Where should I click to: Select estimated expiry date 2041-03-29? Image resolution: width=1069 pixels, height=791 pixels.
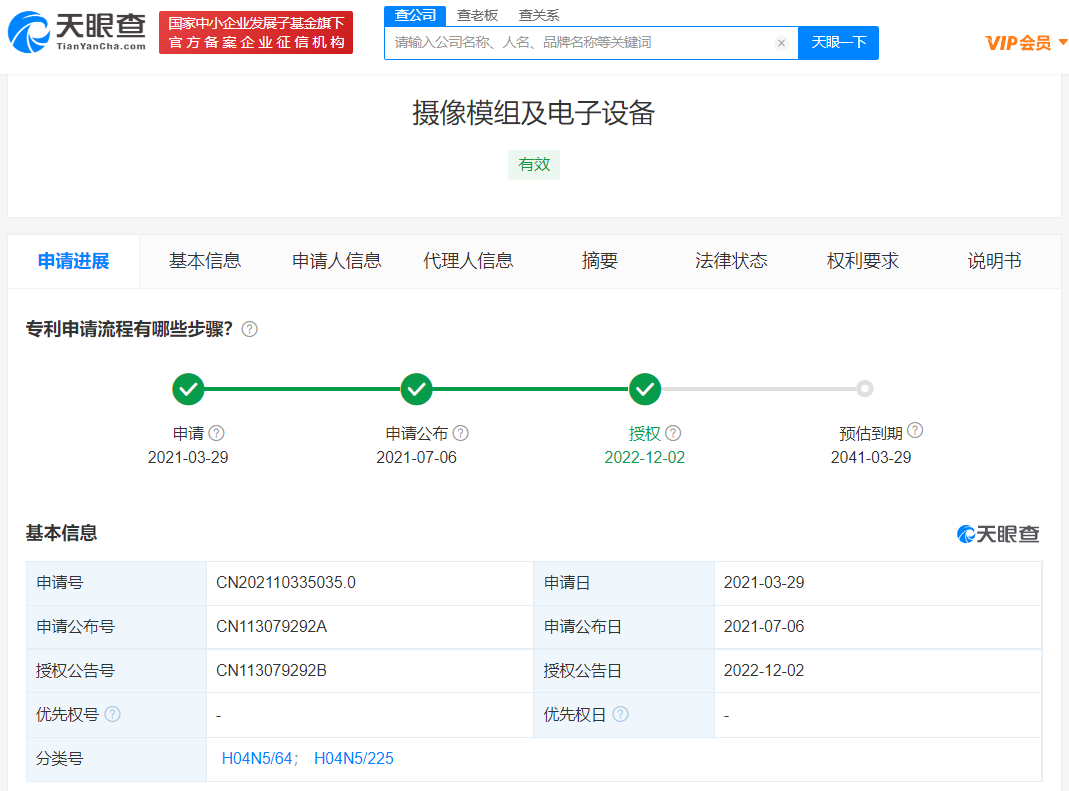click(x=871, y=457)
